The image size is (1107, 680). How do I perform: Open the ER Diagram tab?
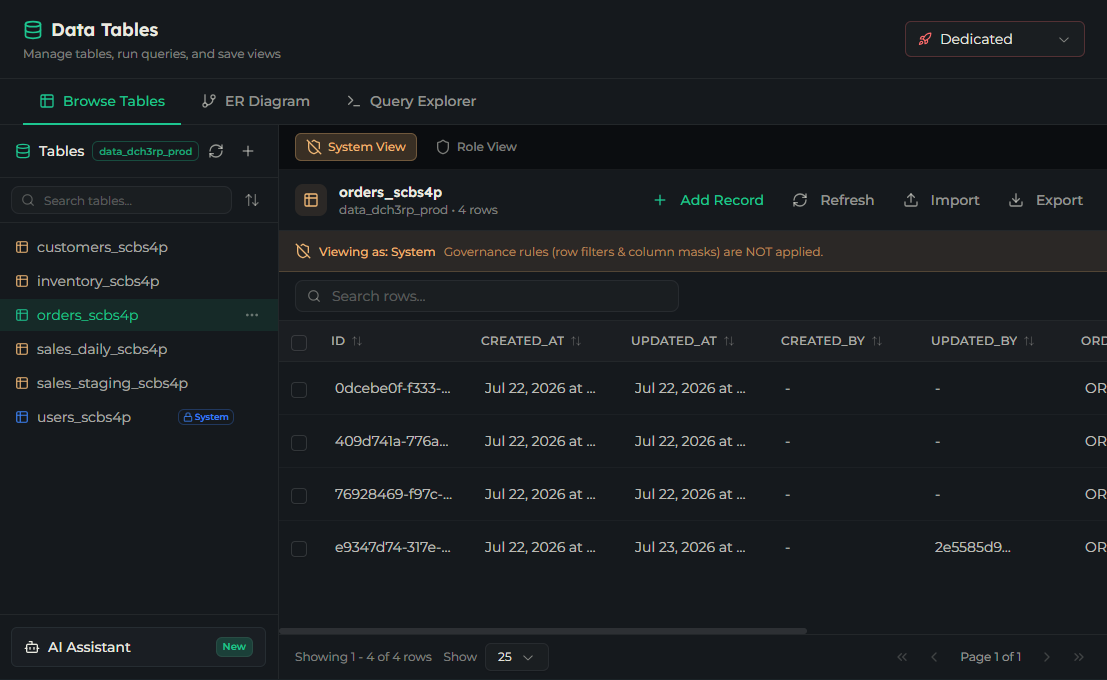[256, 101]
